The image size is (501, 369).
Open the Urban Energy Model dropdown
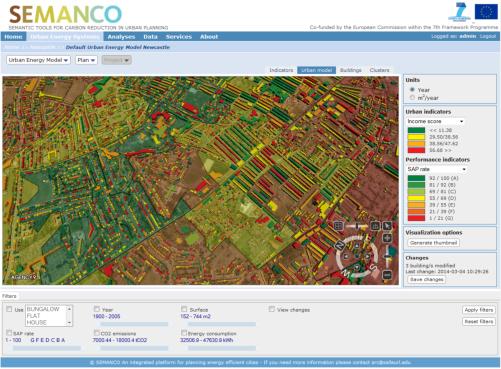(x=38, y=60)
